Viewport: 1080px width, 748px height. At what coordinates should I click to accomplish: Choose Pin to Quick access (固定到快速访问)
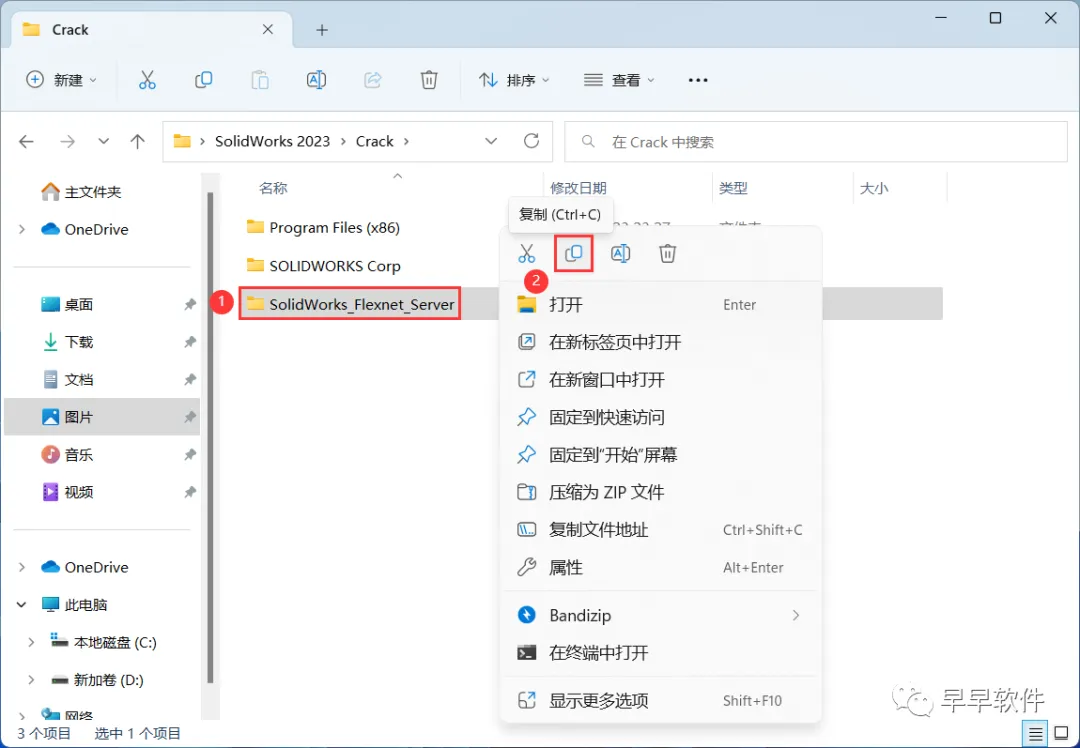tap(661, 417)
